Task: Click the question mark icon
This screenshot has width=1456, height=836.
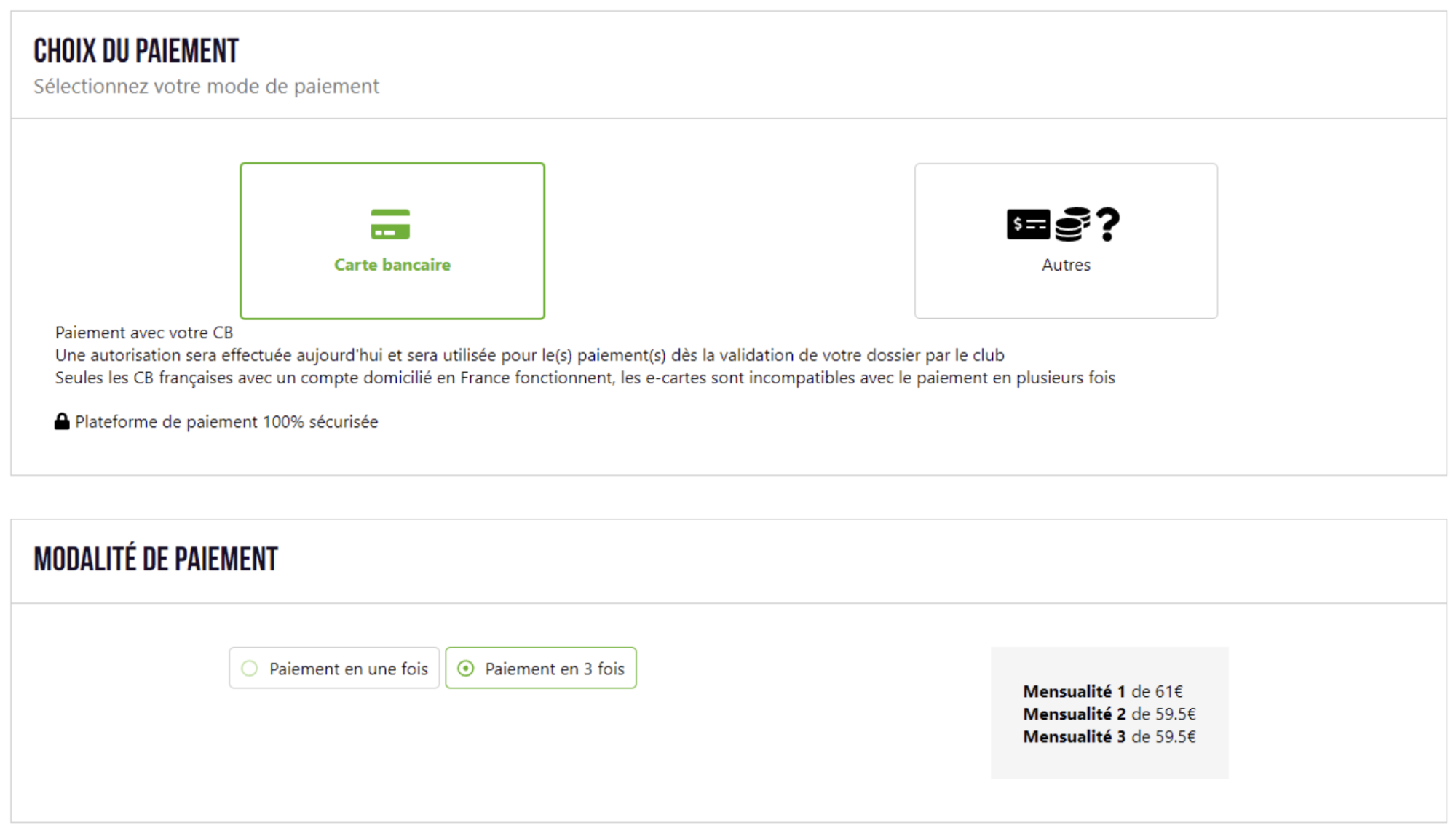Action: tap(1108, 224)
